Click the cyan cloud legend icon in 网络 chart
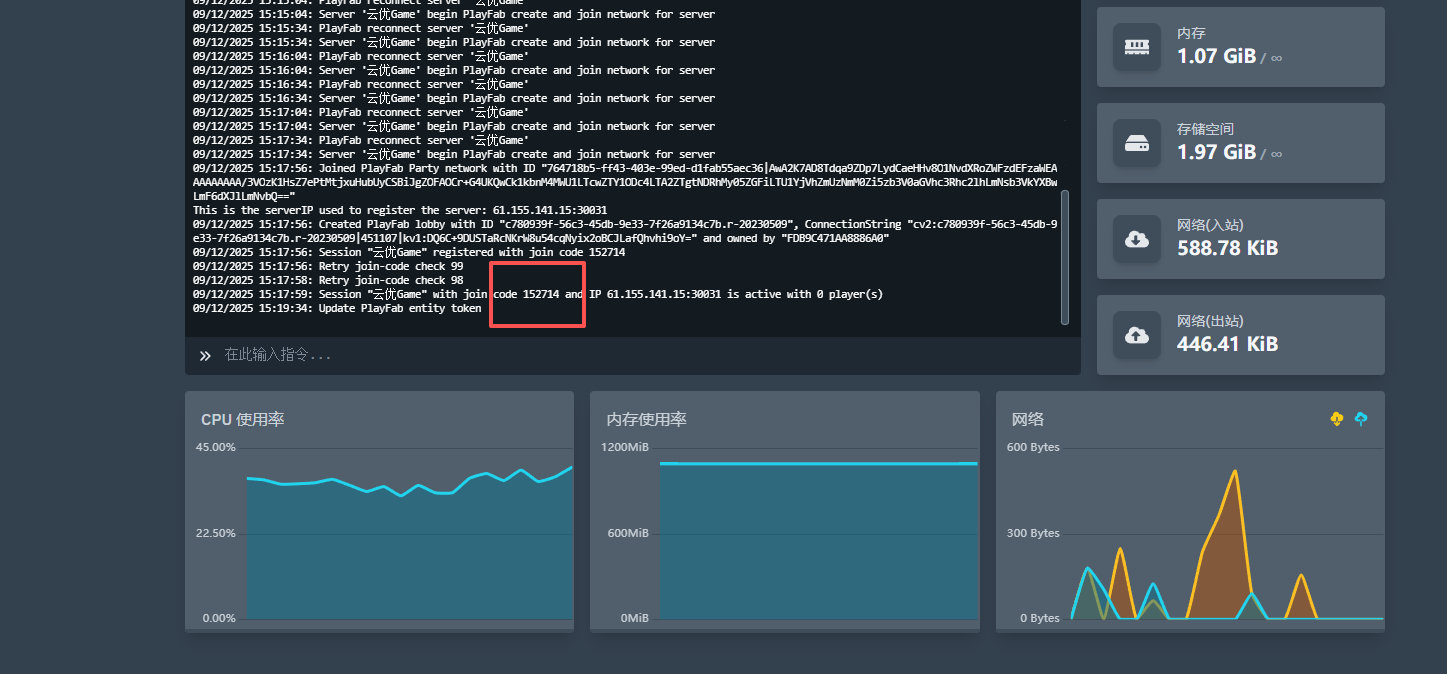Screen dimensions: 1447x674 tap(1360, 419)
